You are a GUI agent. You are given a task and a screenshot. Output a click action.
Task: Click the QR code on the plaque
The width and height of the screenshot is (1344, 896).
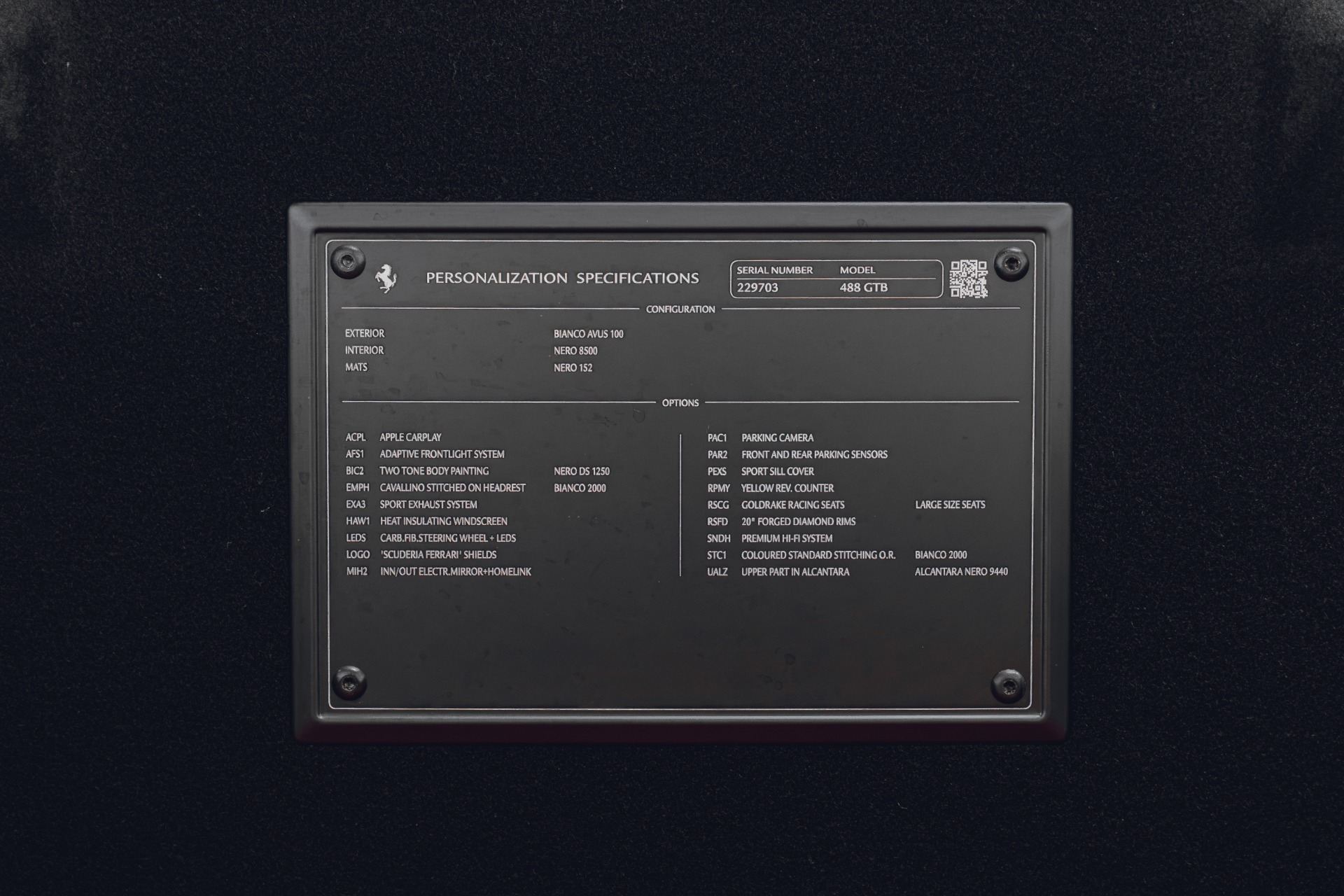(969, 279)
